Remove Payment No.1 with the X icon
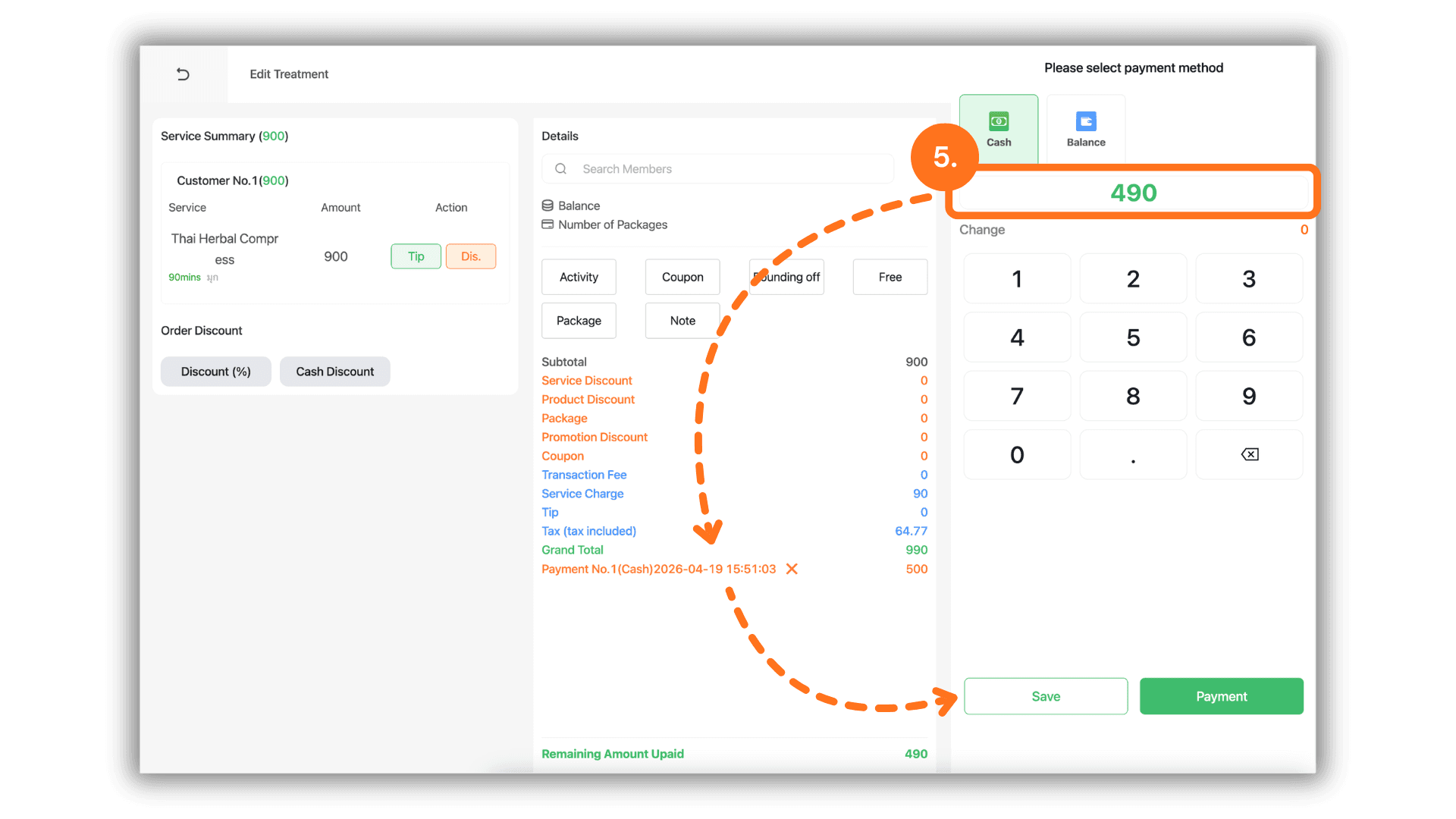Viewport: 1456px width, 819px height. pos(792,569)
